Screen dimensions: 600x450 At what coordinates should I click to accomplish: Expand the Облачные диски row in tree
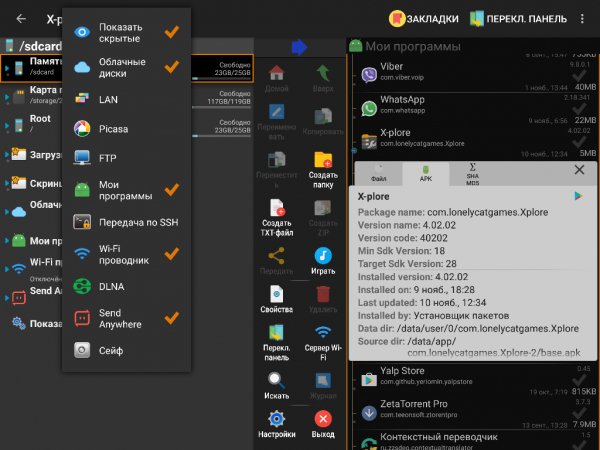click(x=7, y=211)
